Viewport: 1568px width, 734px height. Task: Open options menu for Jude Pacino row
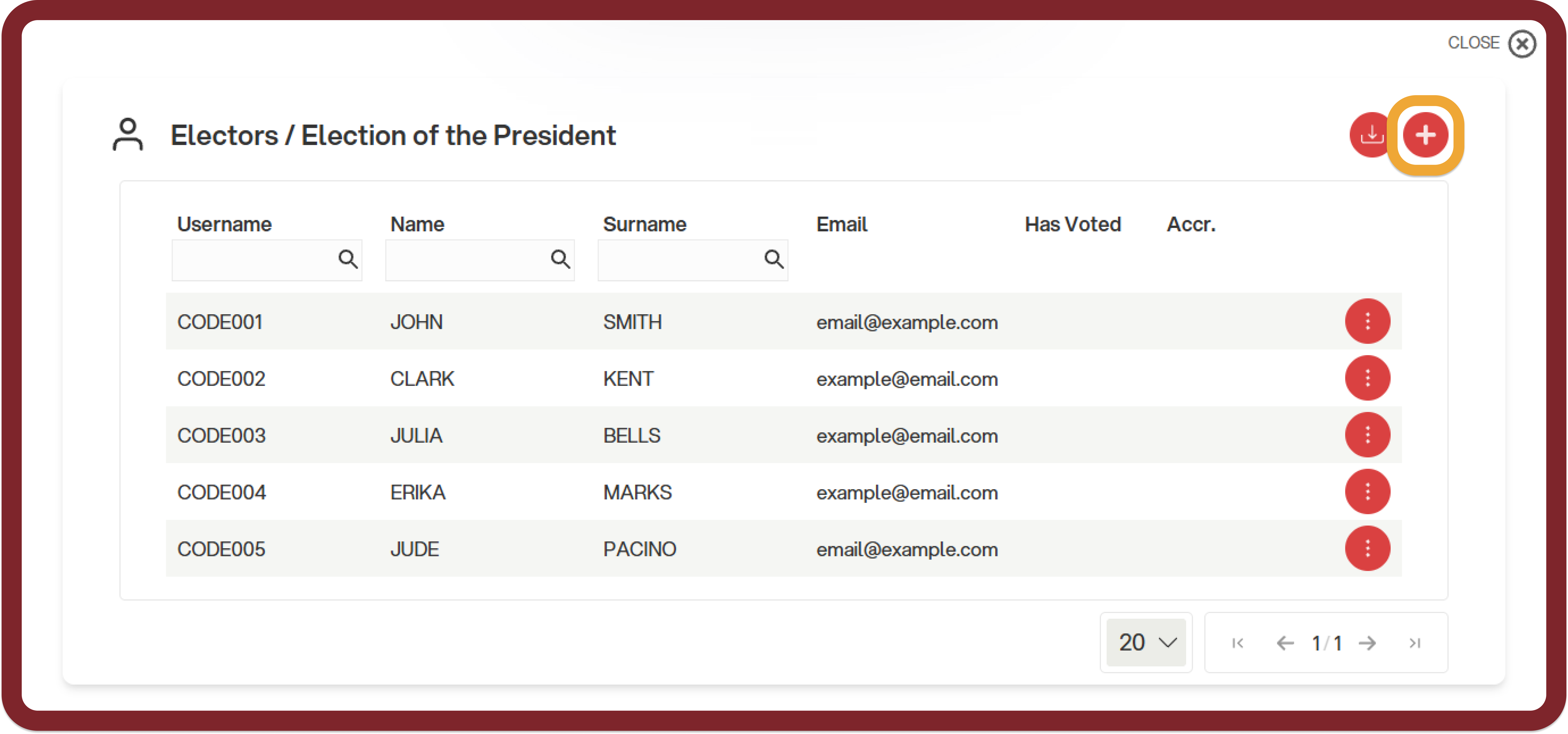[x=1367, y=548]
